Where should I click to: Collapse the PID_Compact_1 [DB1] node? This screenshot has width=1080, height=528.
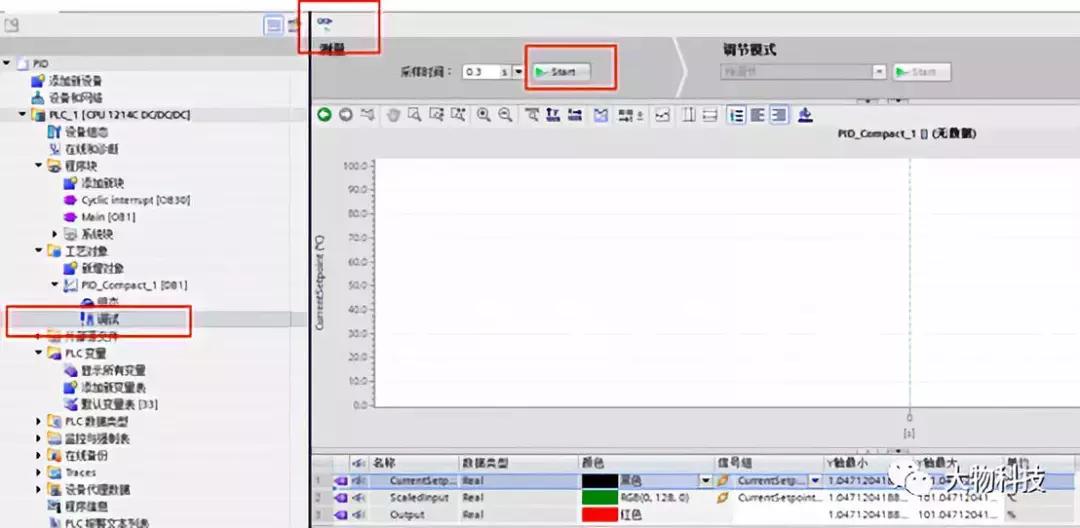(55, 284)
